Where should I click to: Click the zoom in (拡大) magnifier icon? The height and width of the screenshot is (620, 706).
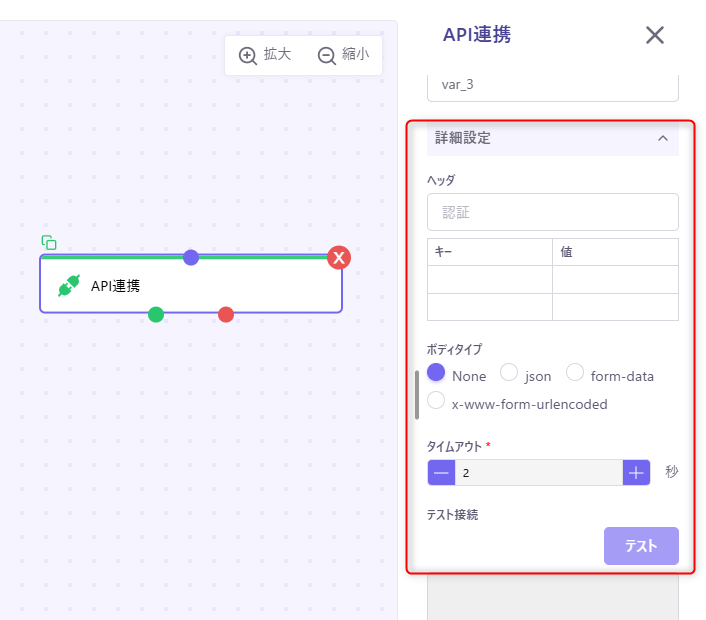(x=248, y=55)
